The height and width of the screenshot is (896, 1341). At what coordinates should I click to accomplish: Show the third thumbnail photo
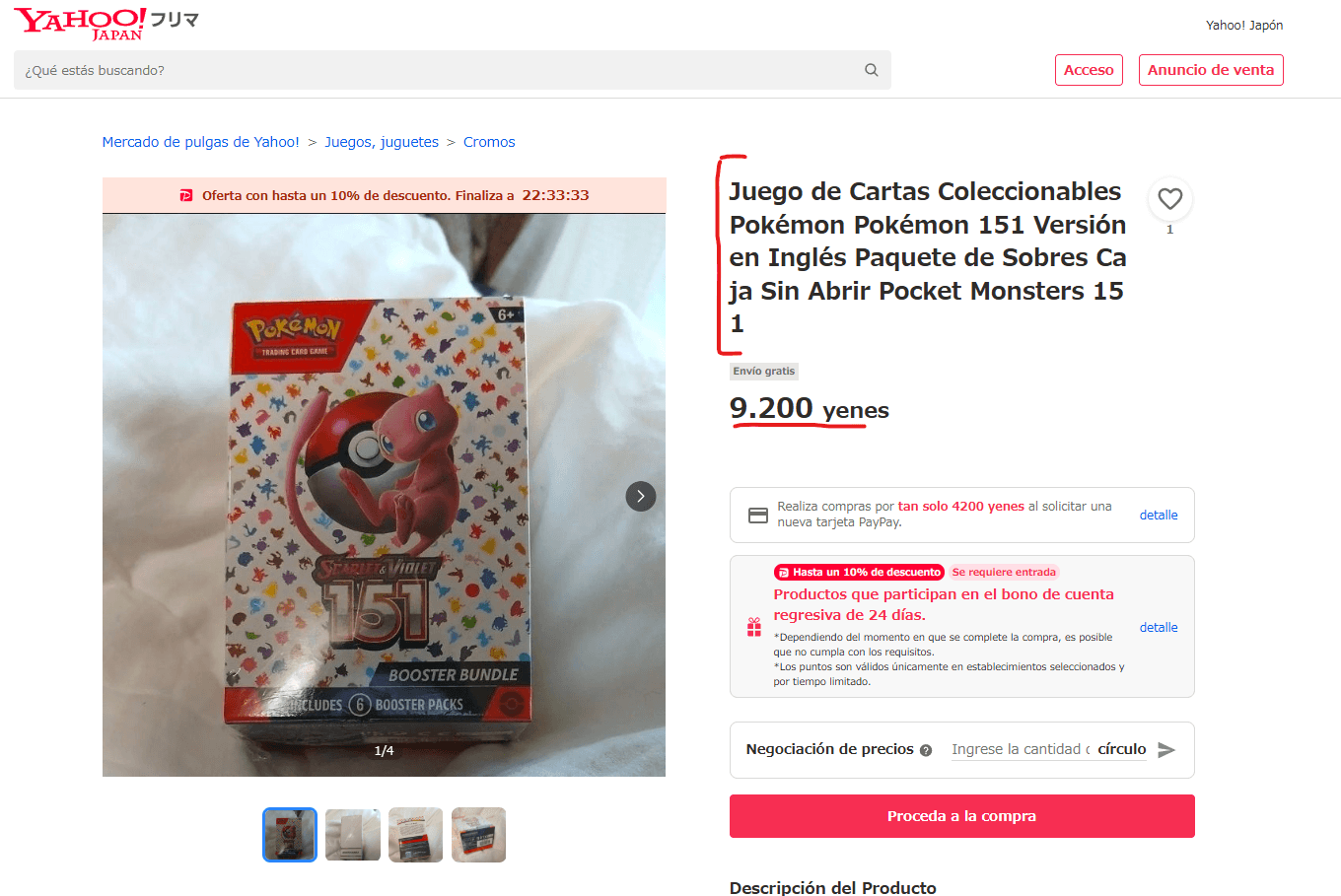416,835
